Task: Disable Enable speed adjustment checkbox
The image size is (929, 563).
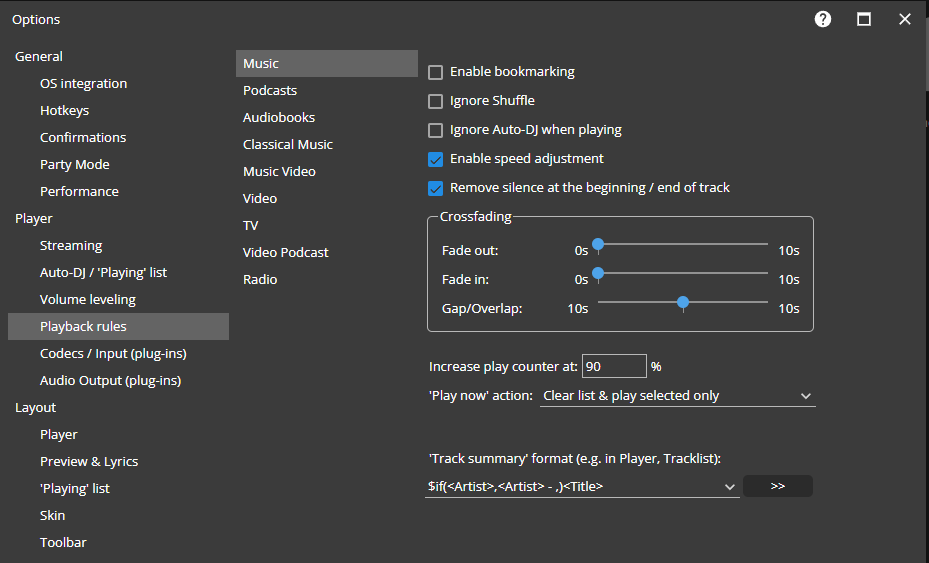Action: click(x=435, y=159)
